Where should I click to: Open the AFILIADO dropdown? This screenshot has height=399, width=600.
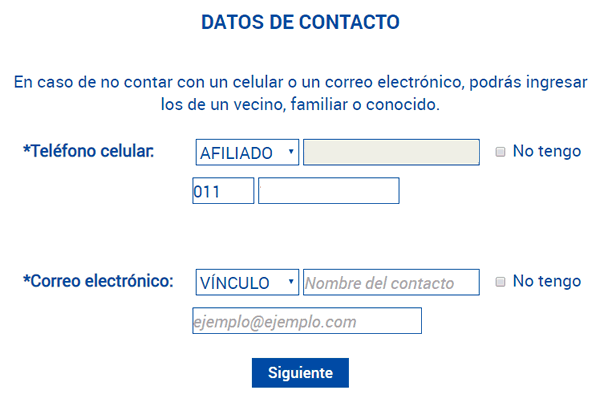[247, 152]
